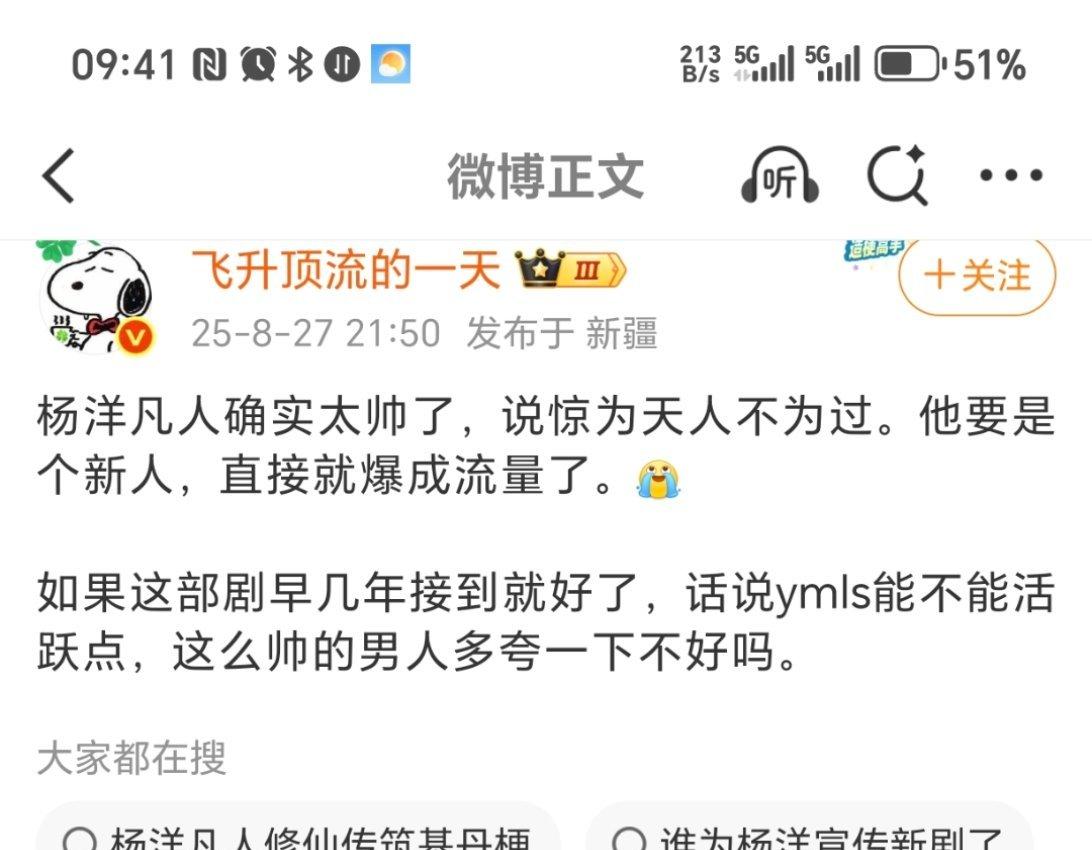Screen dimensions: 1092x850
Task: Tap the alarm clock status icon
Action: 258,64
